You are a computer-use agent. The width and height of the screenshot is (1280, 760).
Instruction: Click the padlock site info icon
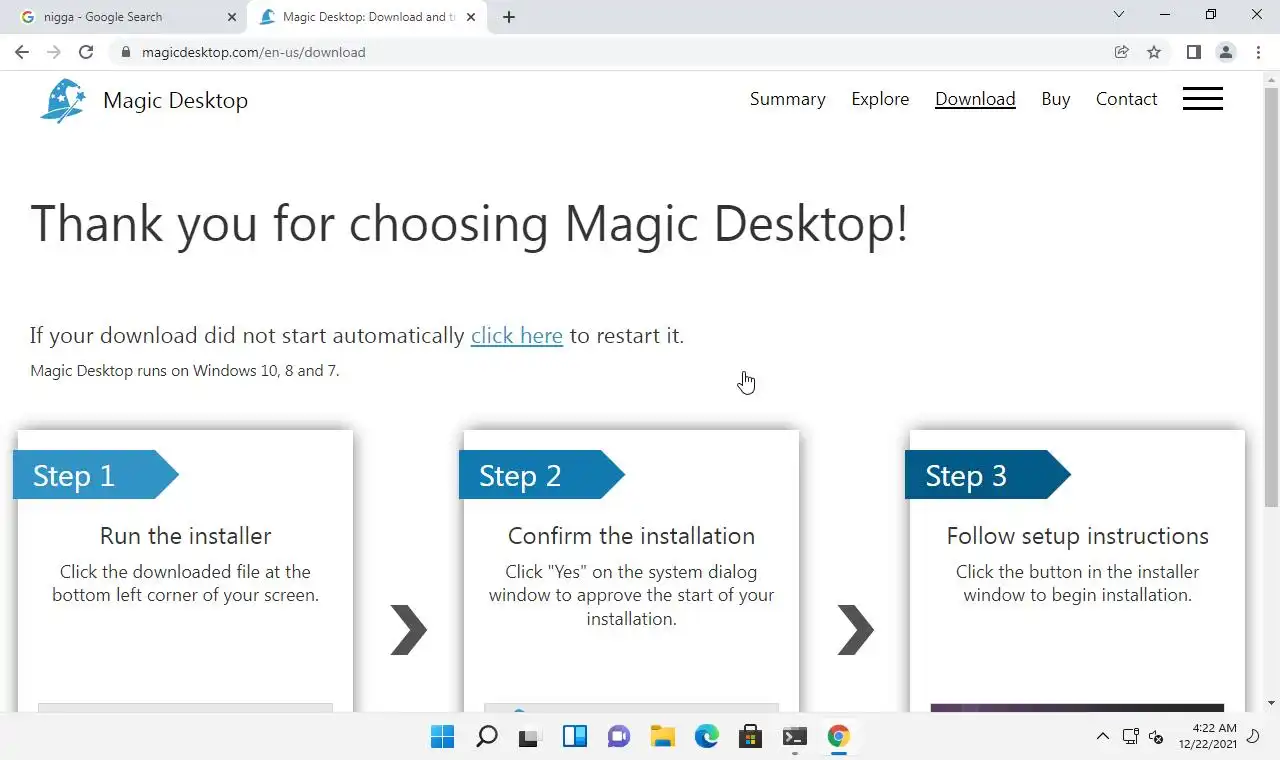pos(125,52)
